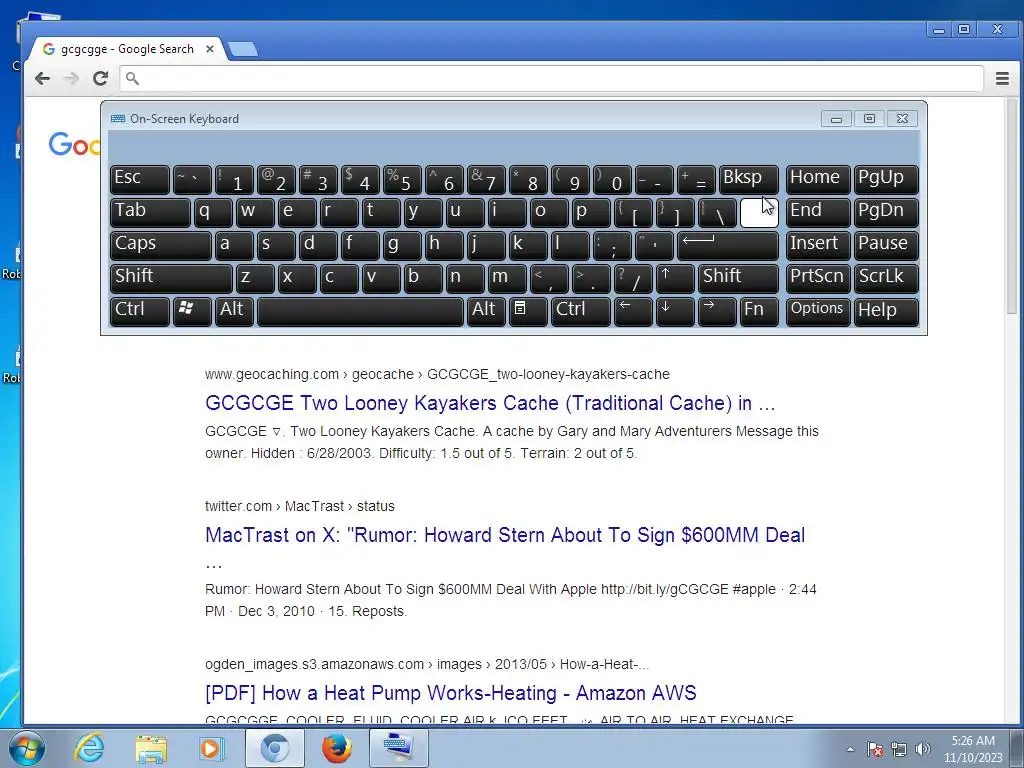The width and height of the screenshot is (1024, 768).
Task: Tap the down arrow key
Action: [x=675, y=311]
